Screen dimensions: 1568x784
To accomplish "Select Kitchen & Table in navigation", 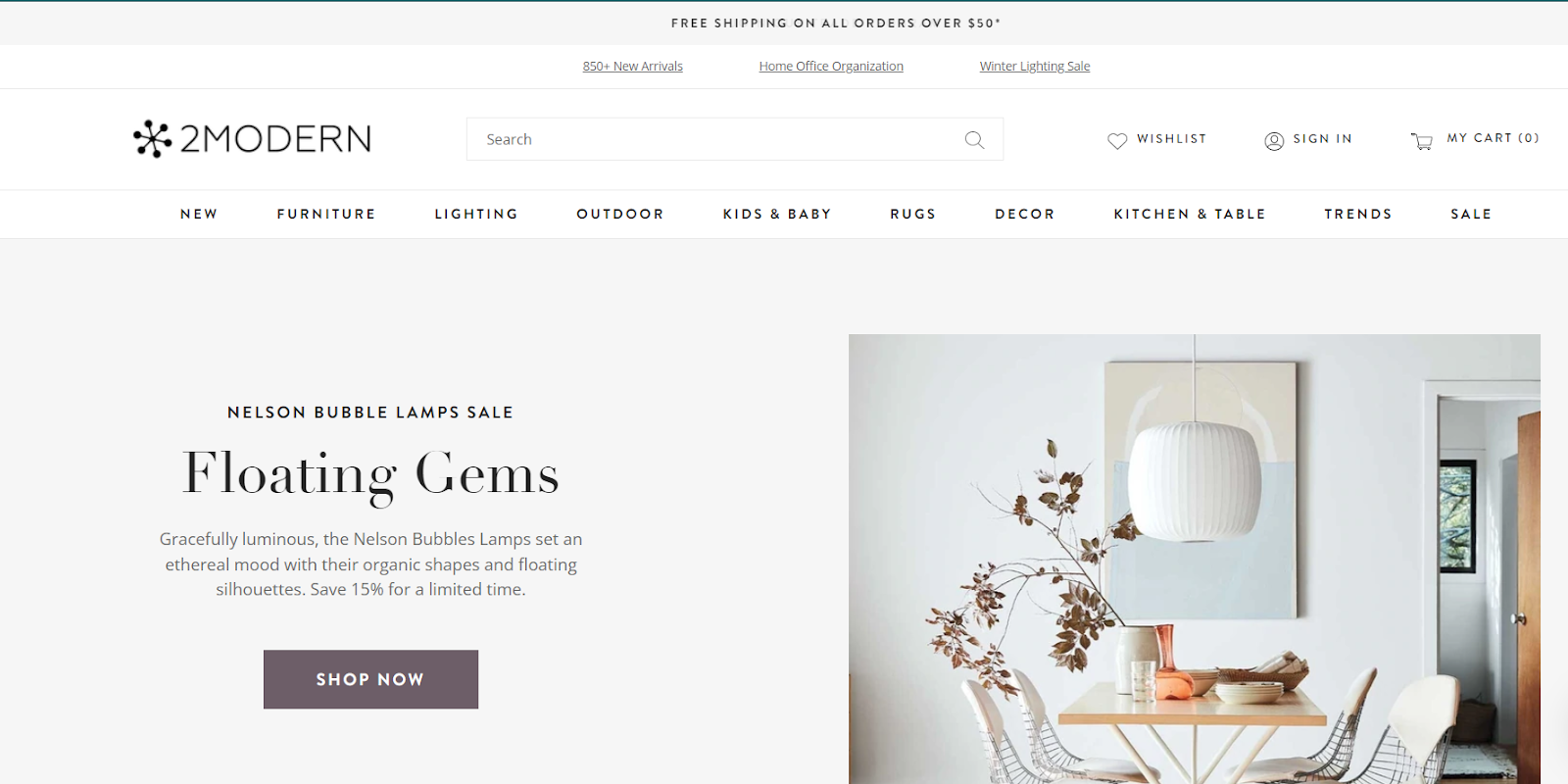I will click(1190, 214).
